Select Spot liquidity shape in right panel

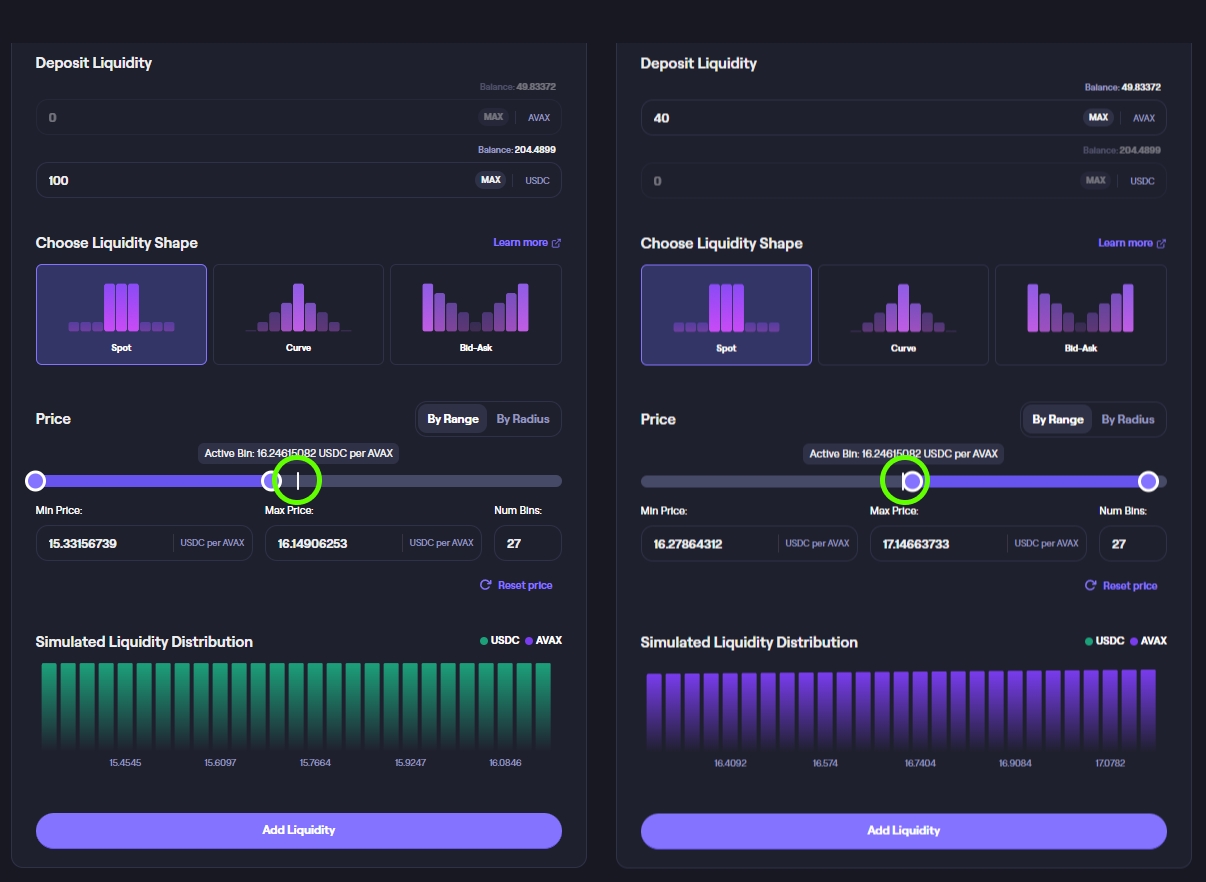pos(726,315)
